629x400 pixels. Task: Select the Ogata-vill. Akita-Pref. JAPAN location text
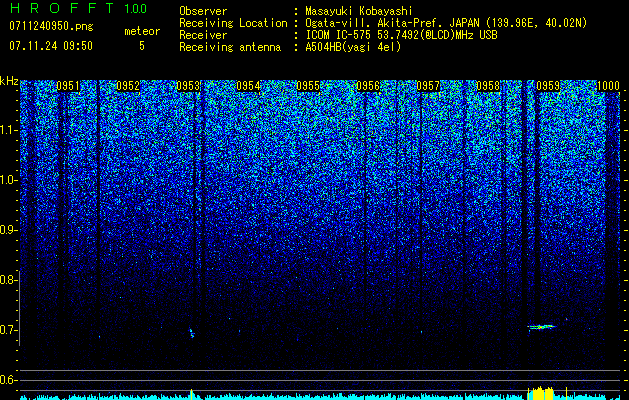tap(446, 23)
